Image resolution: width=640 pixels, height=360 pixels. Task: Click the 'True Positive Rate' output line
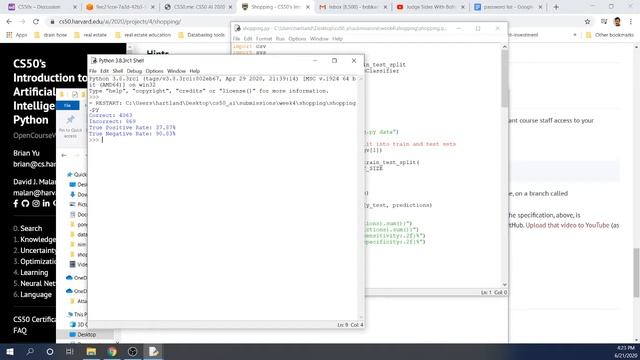[132, 127]
